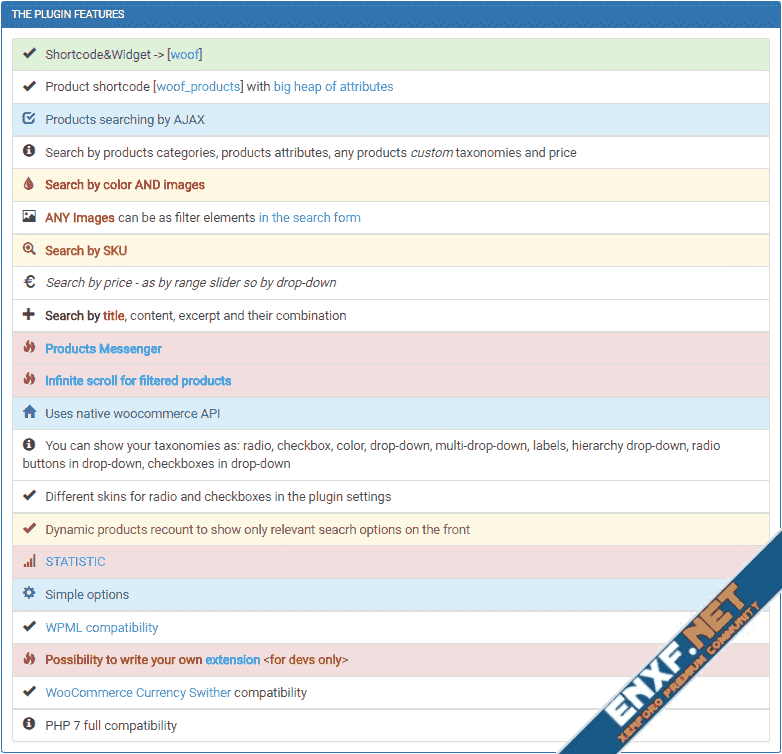Click the picture icon beside ANY Images
The height and width of the screenshot is (754, 782).
pos(29,217)
